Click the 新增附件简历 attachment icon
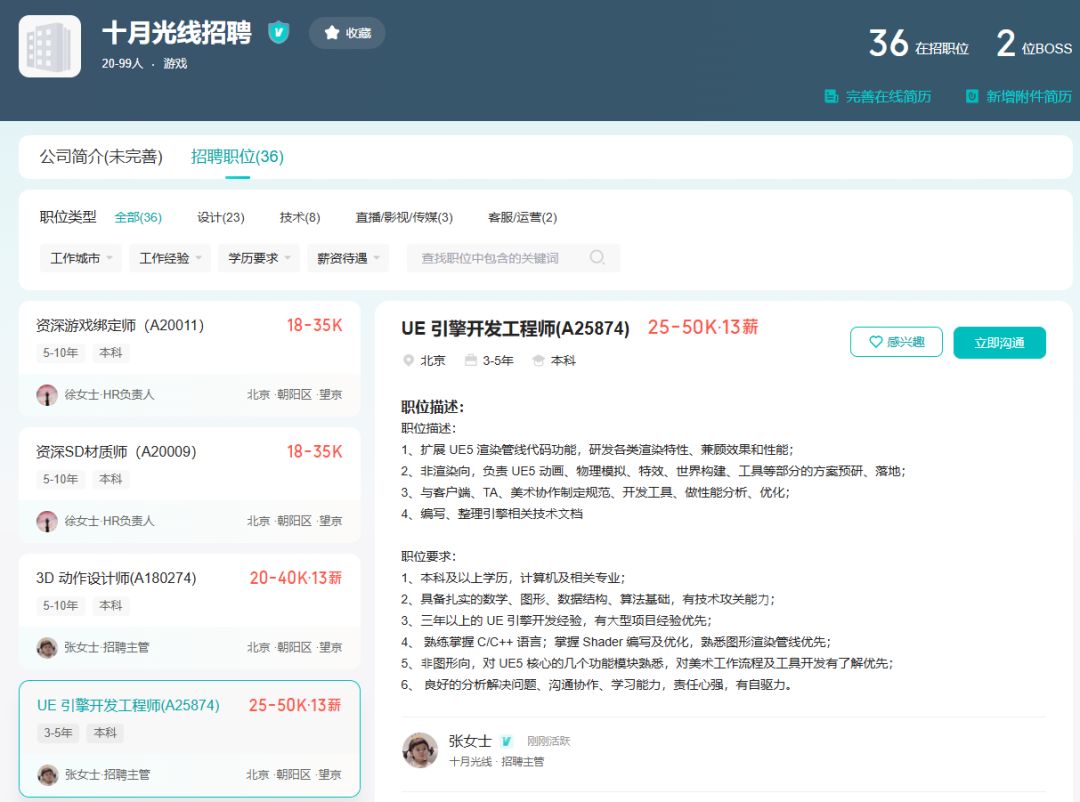The image size is (1080, 802). (x=972, y=96)
